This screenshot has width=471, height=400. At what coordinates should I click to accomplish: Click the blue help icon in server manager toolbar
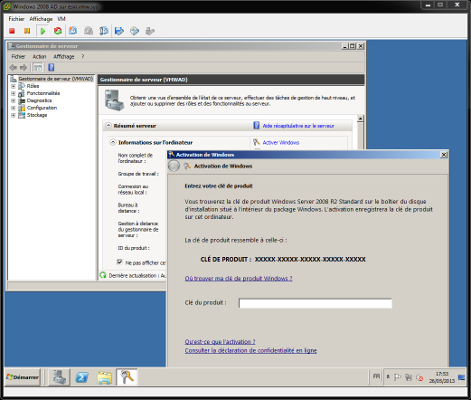point(51,68)
